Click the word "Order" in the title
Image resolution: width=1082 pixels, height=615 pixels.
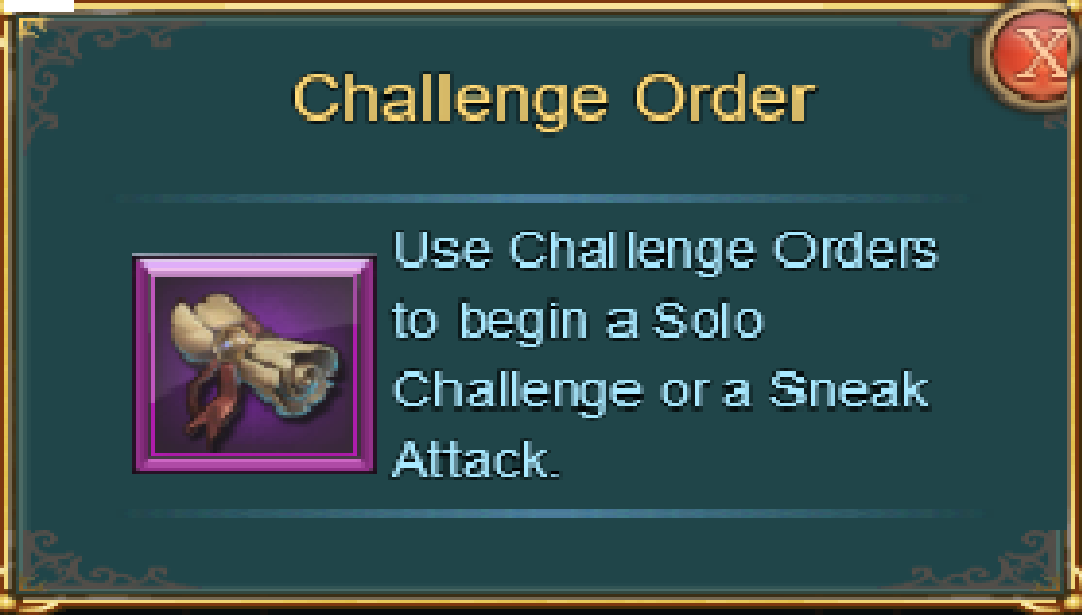(726, 97)
